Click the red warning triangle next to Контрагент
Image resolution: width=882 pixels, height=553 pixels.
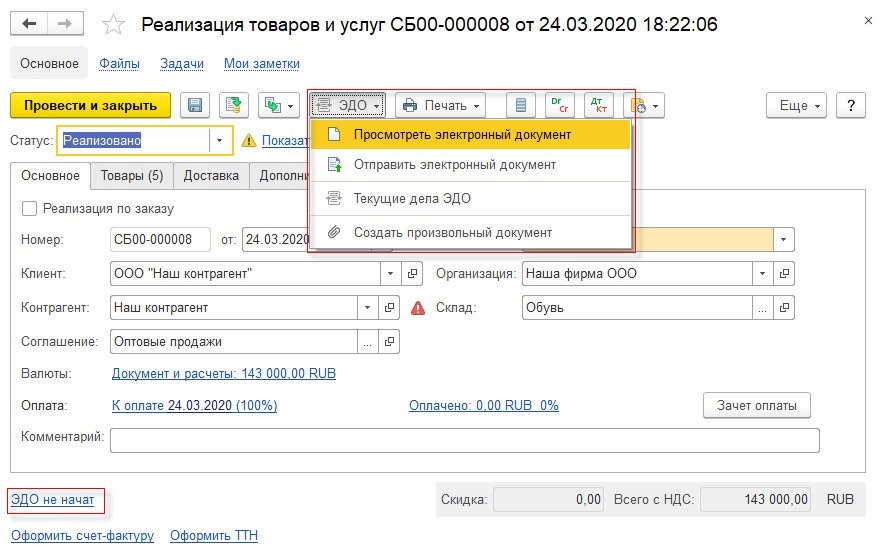[x=418, y=308]
